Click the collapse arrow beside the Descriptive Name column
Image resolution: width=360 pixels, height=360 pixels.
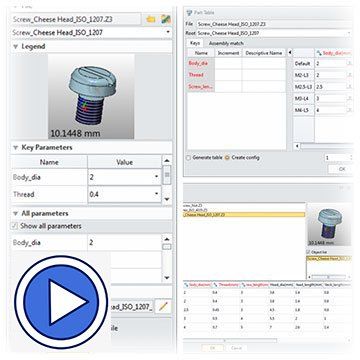(x=289, y=53)
